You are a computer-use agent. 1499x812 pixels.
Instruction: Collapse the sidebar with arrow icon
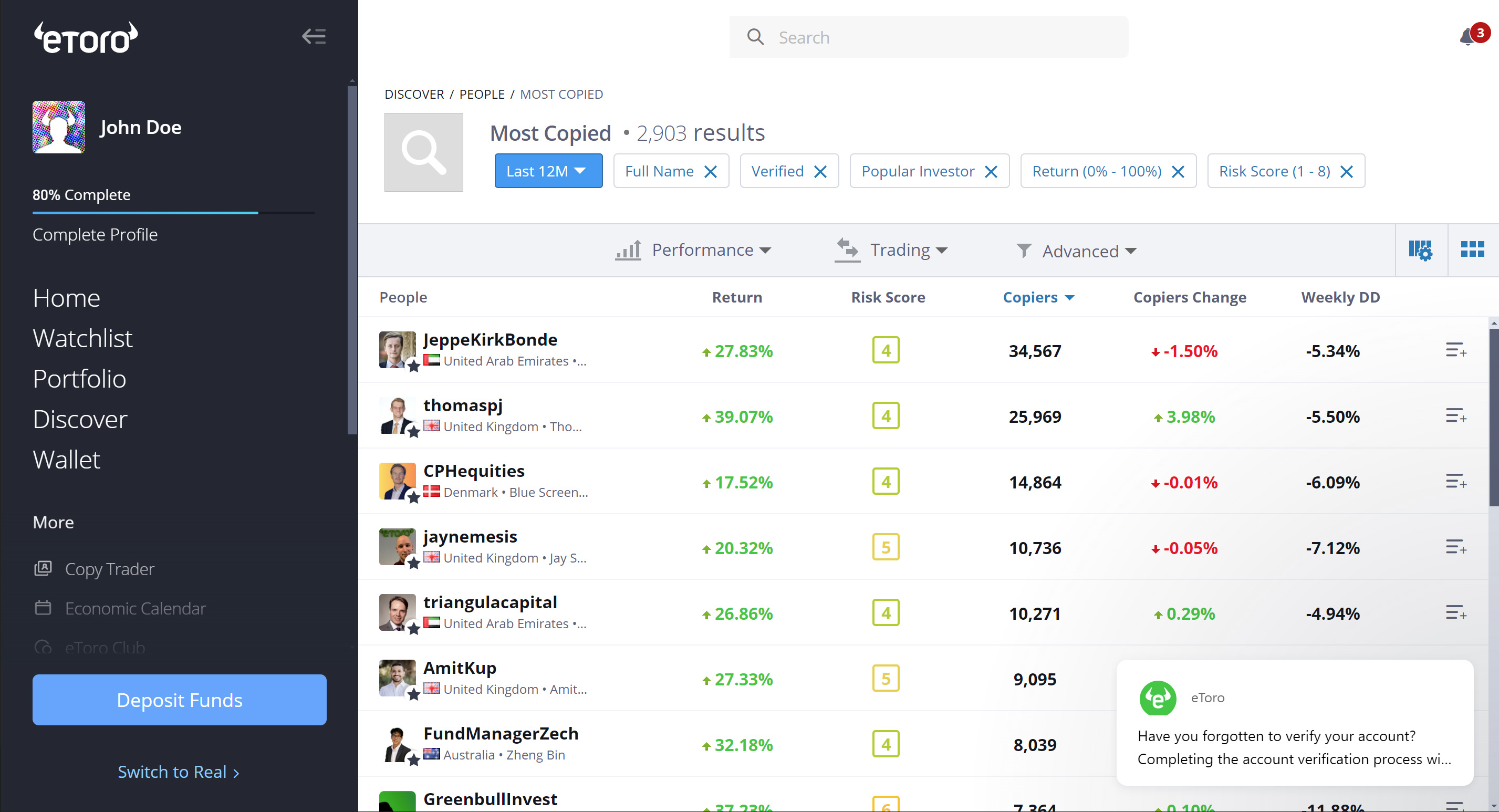(x=314, y=37)
